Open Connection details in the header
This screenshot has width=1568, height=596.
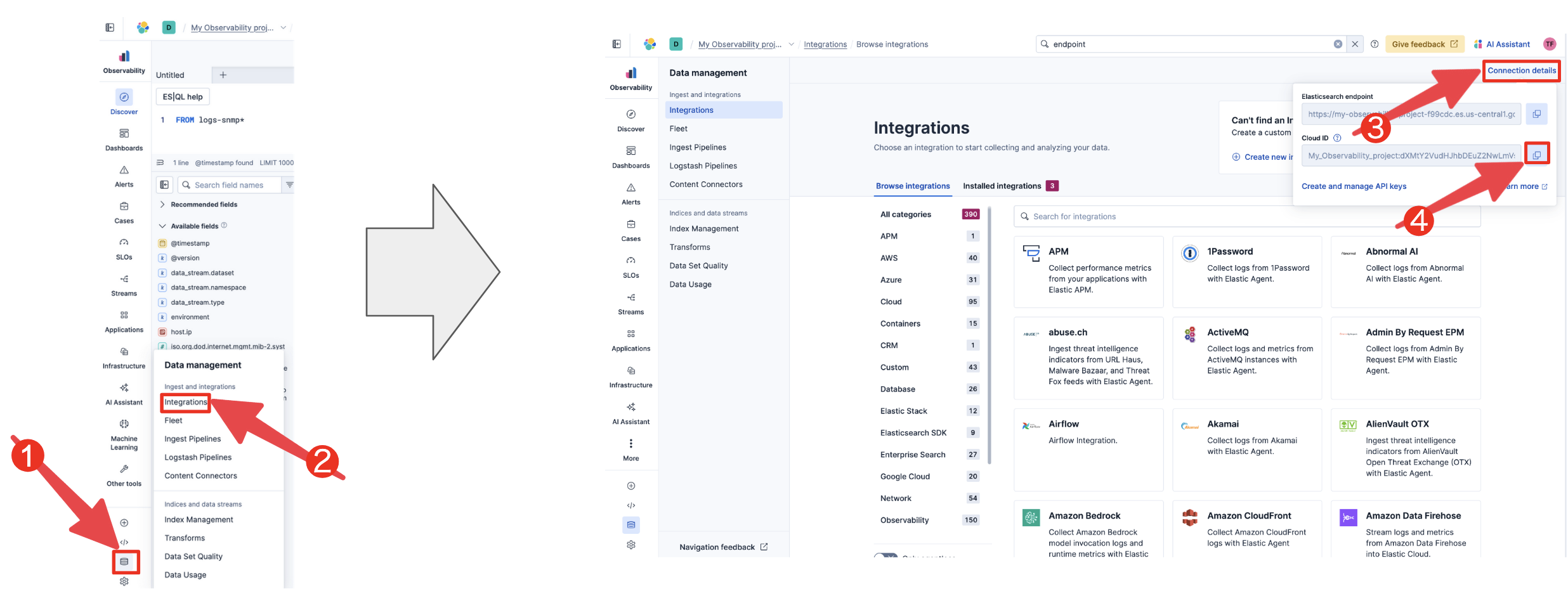1522,70
